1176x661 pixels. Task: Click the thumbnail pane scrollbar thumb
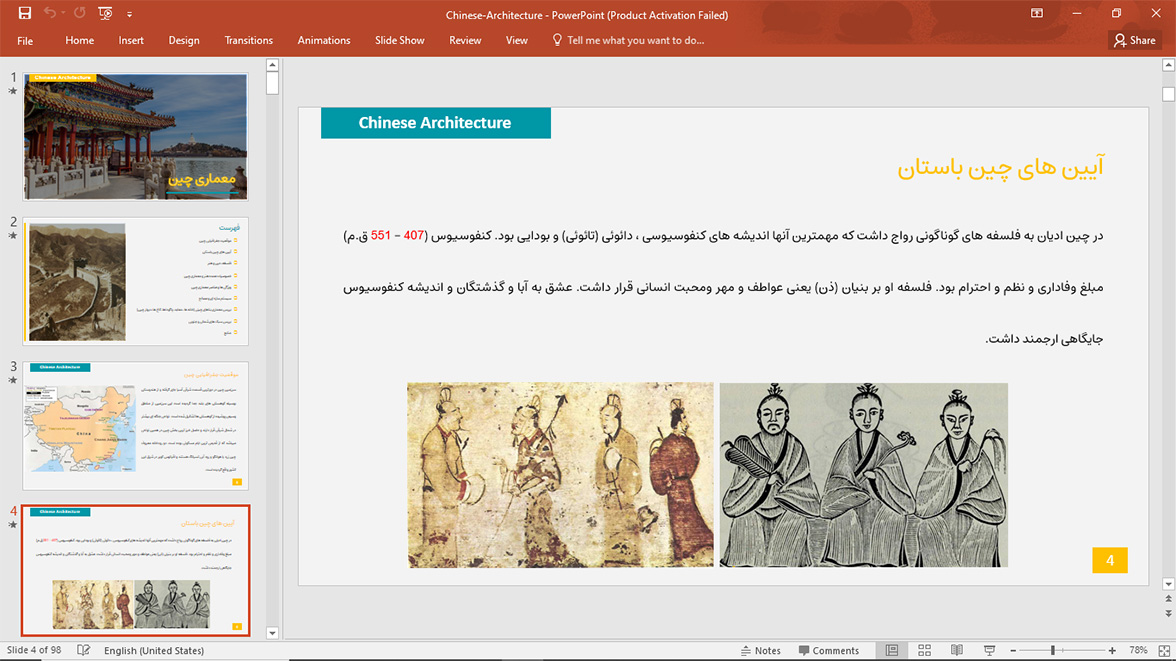(272, 83)
